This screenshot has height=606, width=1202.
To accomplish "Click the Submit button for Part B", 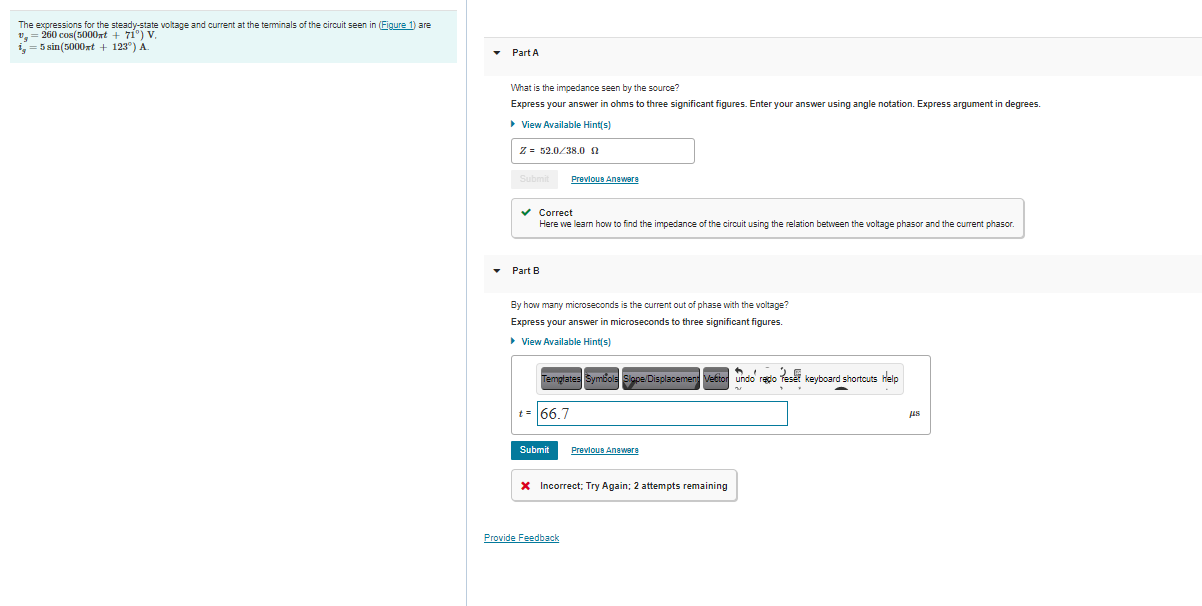I will pos(534,450).
